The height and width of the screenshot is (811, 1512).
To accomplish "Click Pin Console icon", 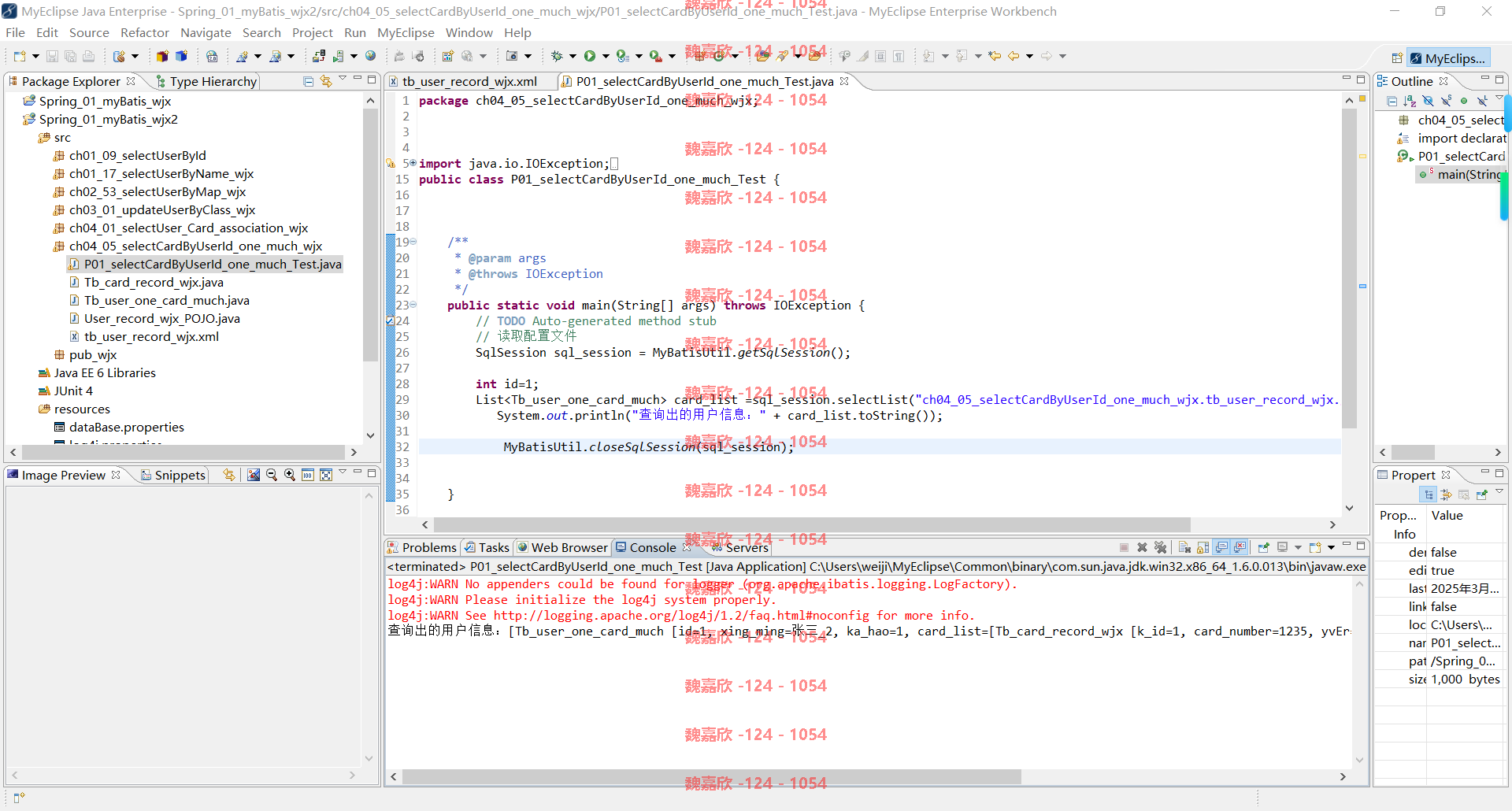I will tap(1263, 547).
